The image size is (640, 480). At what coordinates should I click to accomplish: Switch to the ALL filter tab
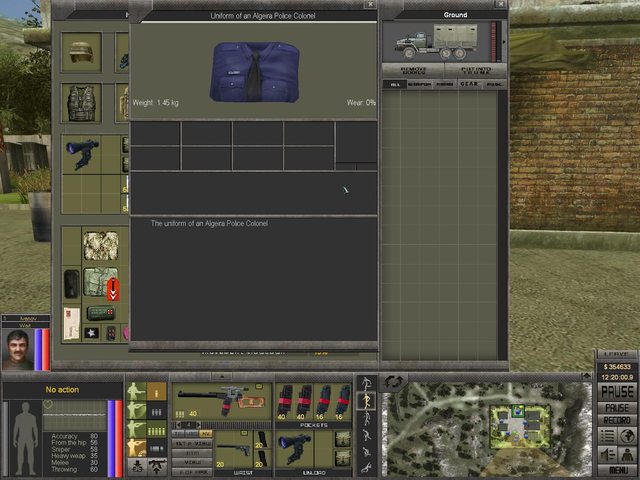point(395,84)
